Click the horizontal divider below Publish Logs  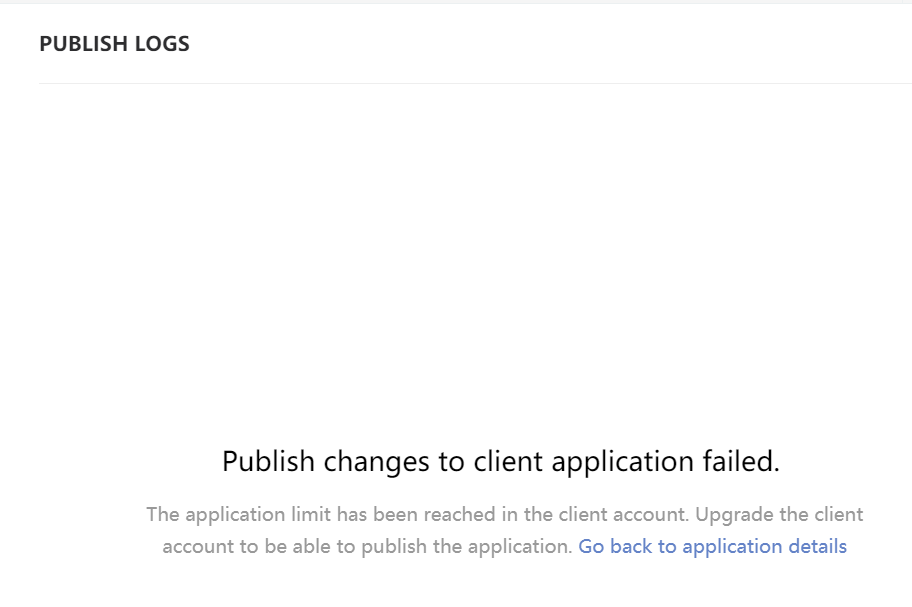click(x=475, y=84)
